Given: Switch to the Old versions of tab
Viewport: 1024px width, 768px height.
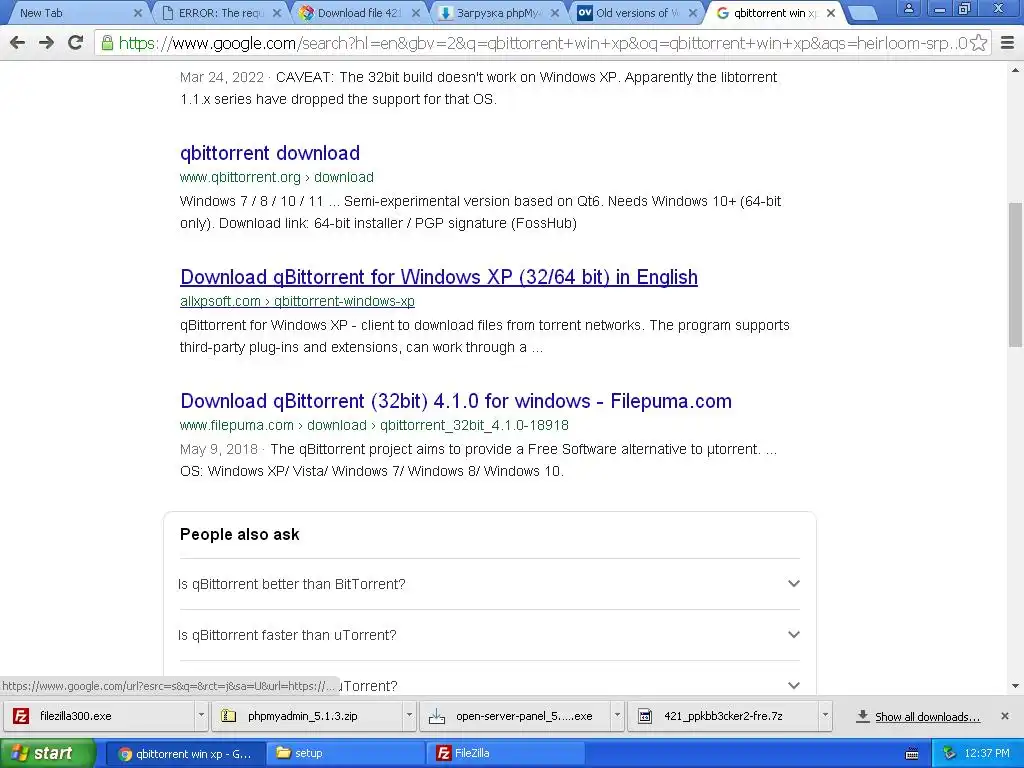Looking at the screenshot, I should click(637, 13).
